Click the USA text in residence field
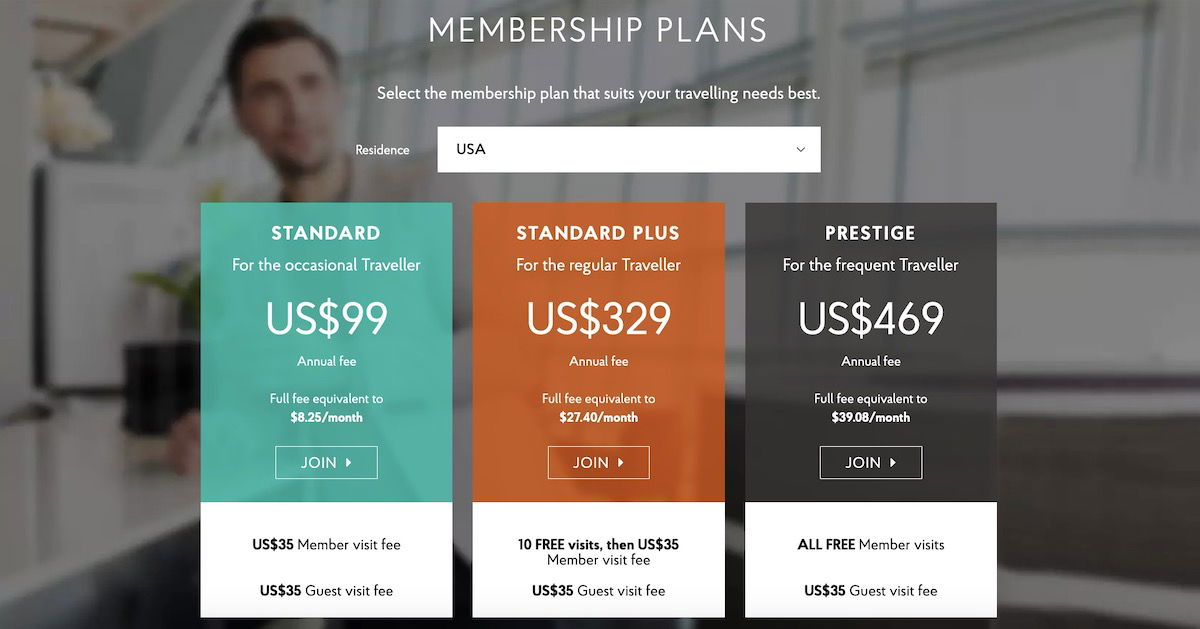 pos(471,149)
